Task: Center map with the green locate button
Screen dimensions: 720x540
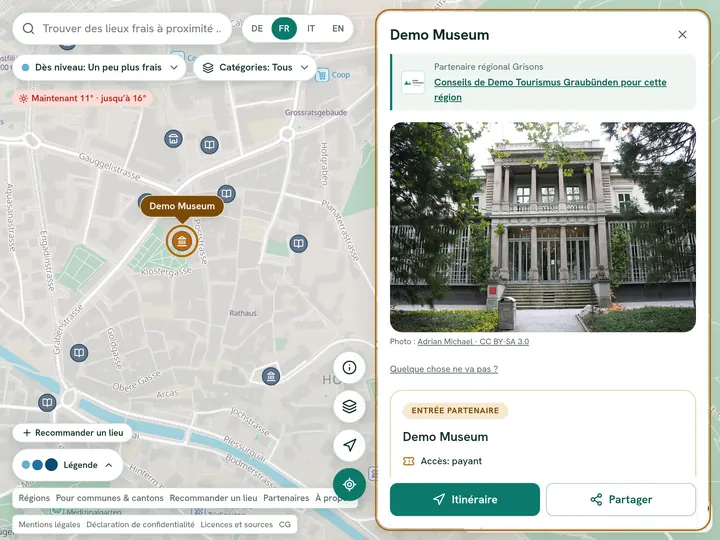Action: coord(349,484)
